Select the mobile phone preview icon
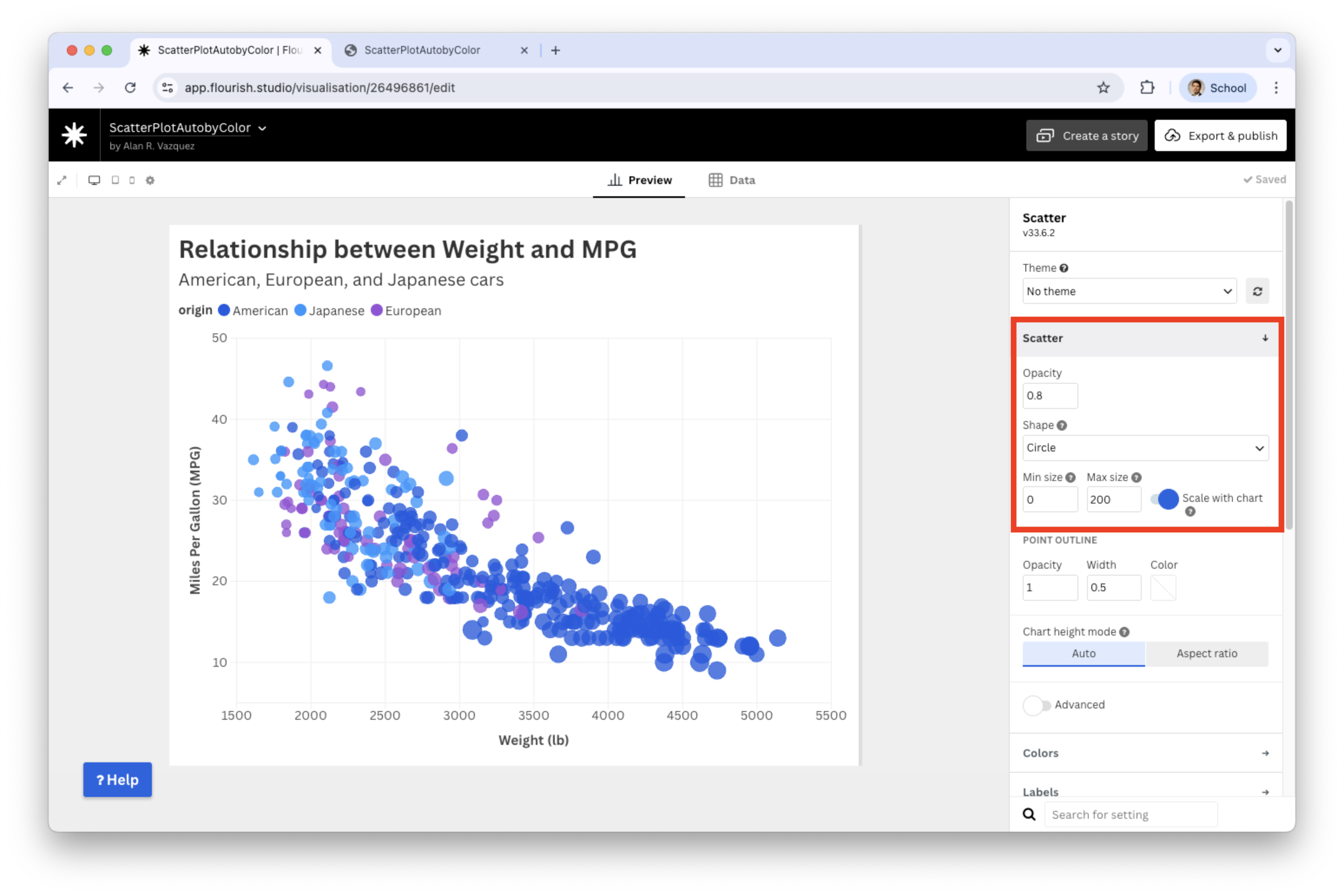This screenshot has width=1344, height=896. 132,181
